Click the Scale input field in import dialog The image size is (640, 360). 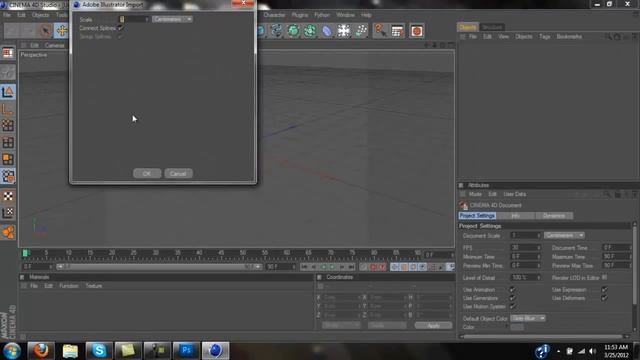click(133, 19)
